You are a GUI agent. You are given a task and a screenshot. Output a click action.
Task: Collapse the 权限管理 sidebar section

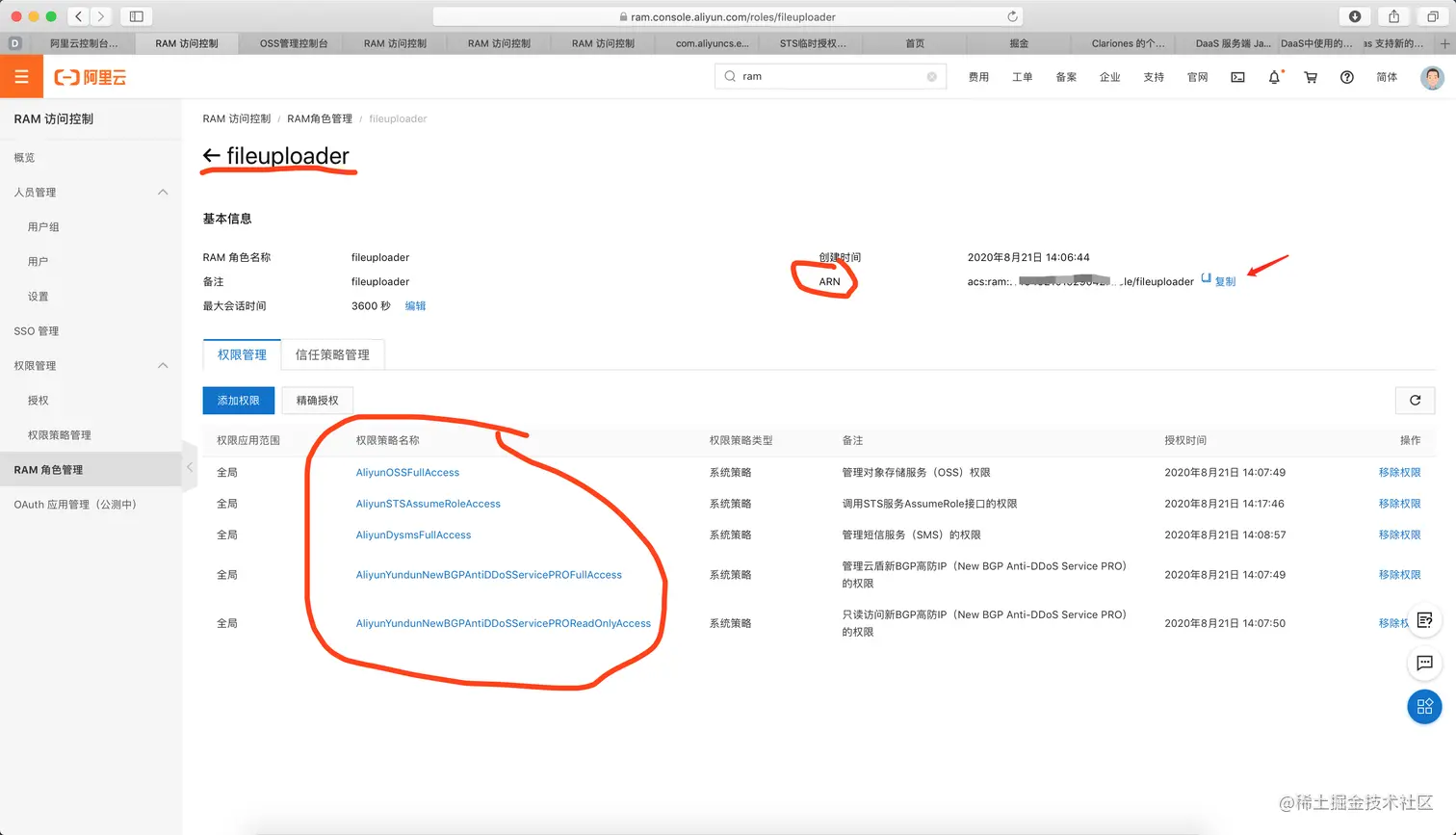pyautogui.click(x=163, y=366)
